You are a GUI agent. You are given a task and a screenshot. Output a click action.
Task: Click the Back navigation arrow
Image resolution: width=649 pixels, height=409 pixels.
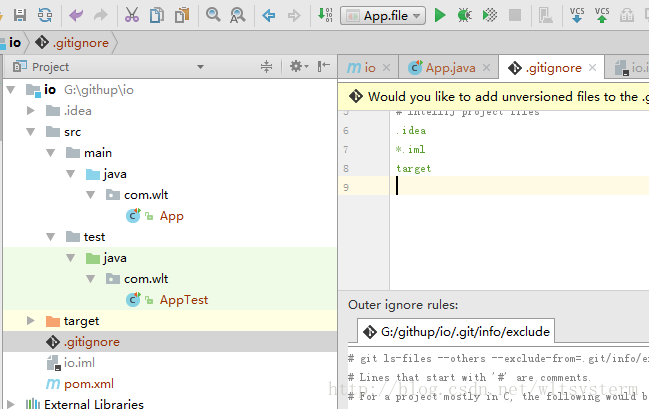pos(269,16)
